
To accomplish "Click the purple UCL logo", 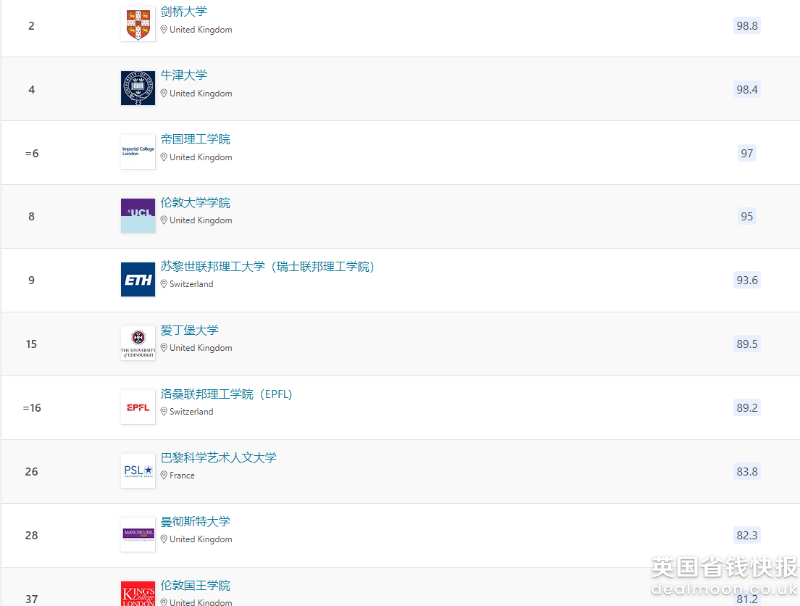I will click(138, 216).
